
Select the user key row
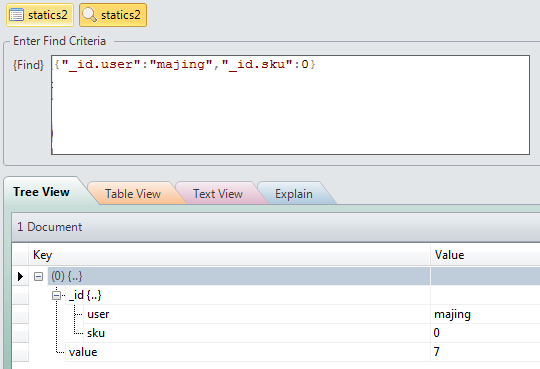point(98,314)
